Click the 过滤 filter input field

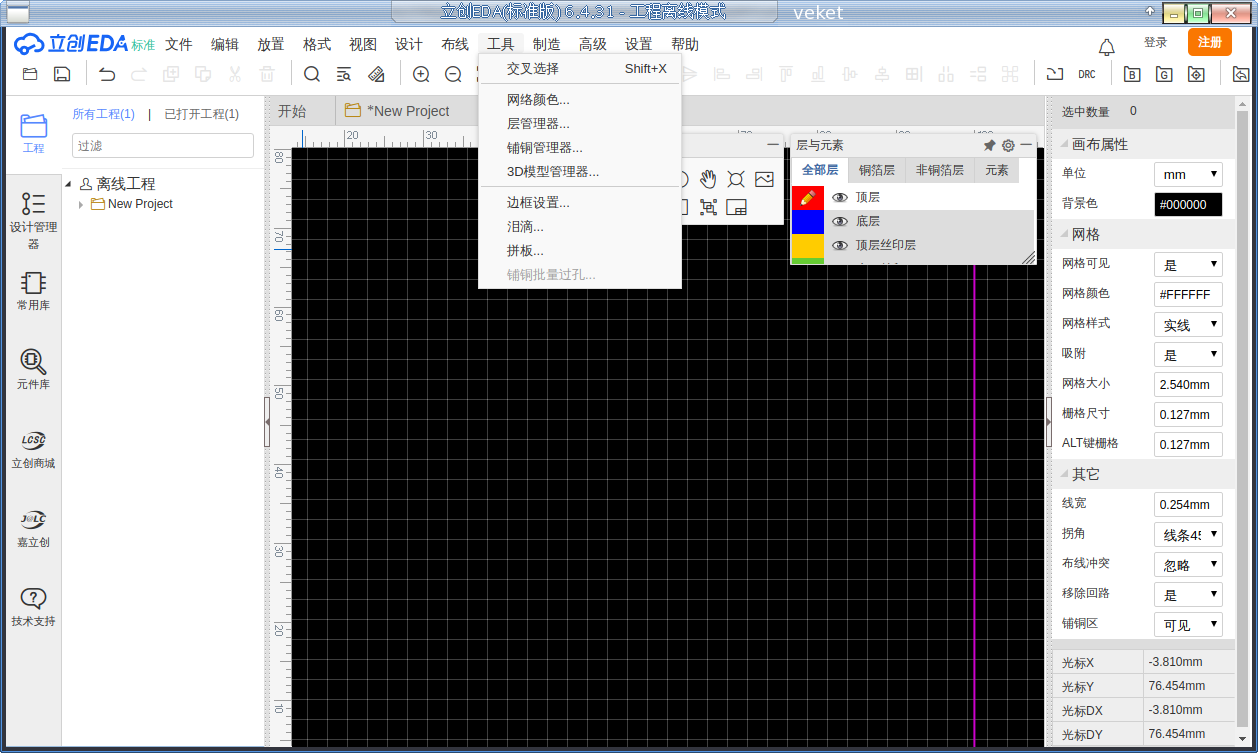click(163, 146)
